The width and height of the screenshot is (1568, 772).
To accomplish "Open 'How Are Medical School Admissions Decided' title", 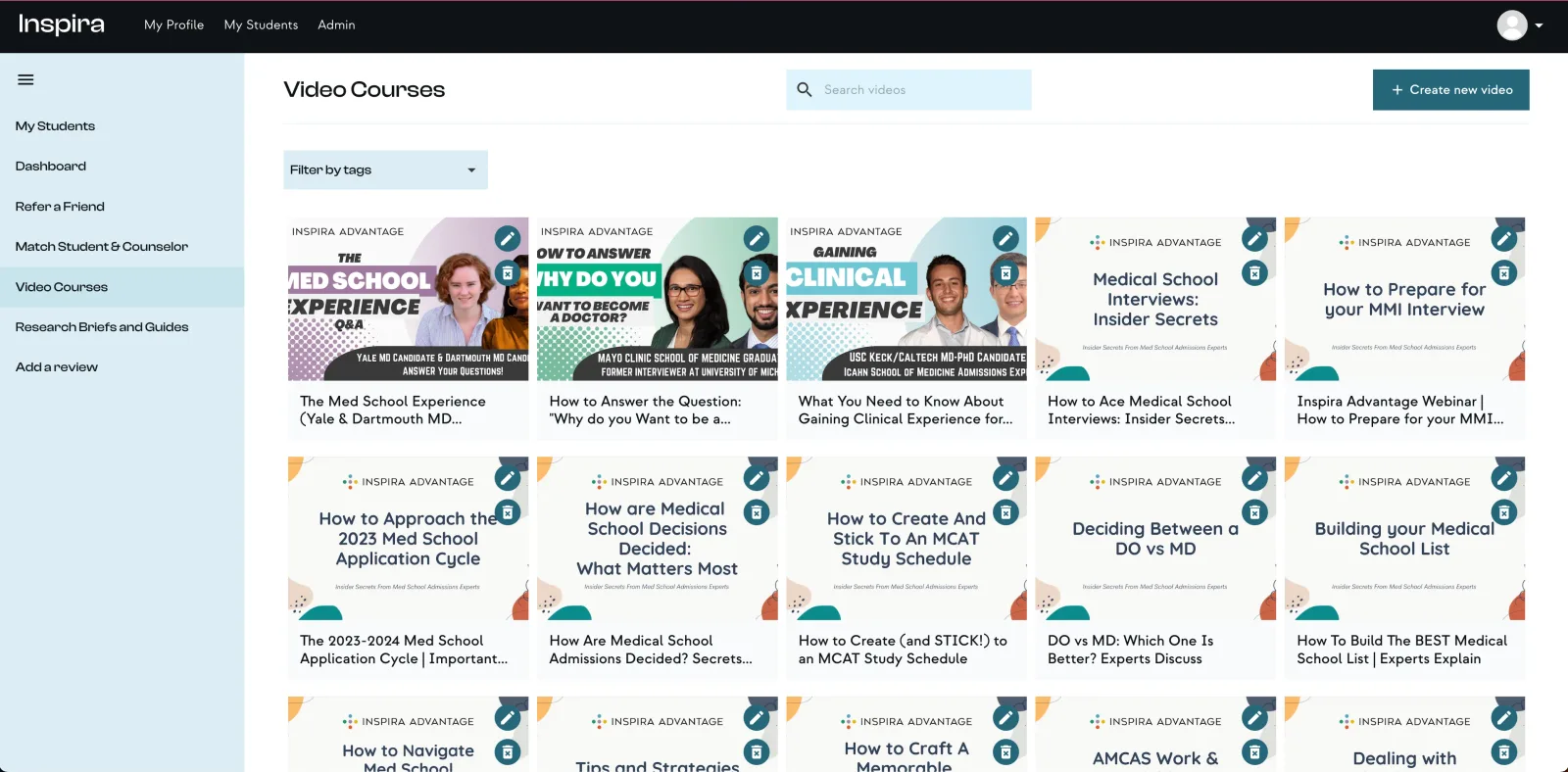I will click(x=651, y=650).
